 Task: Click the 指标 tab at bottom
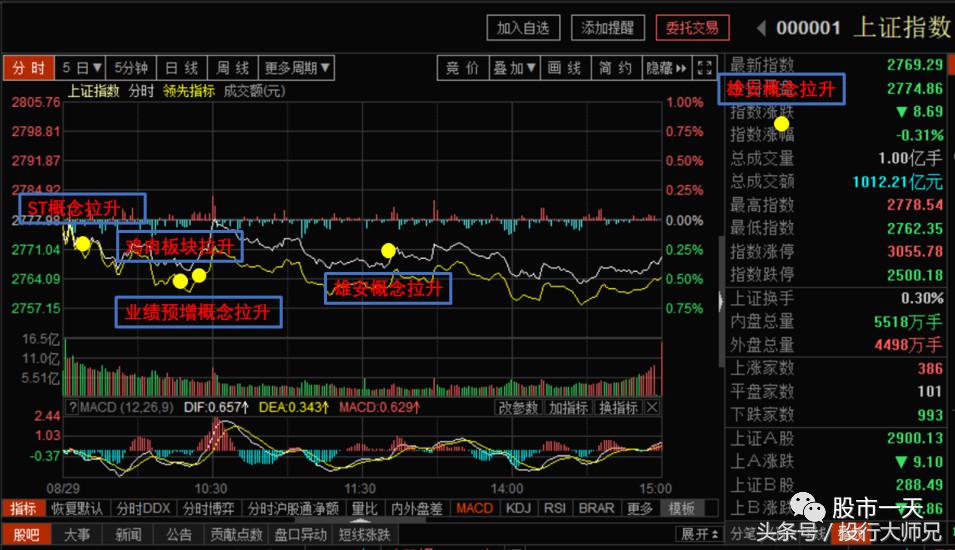pyautogui.click(x=24, y=508)
